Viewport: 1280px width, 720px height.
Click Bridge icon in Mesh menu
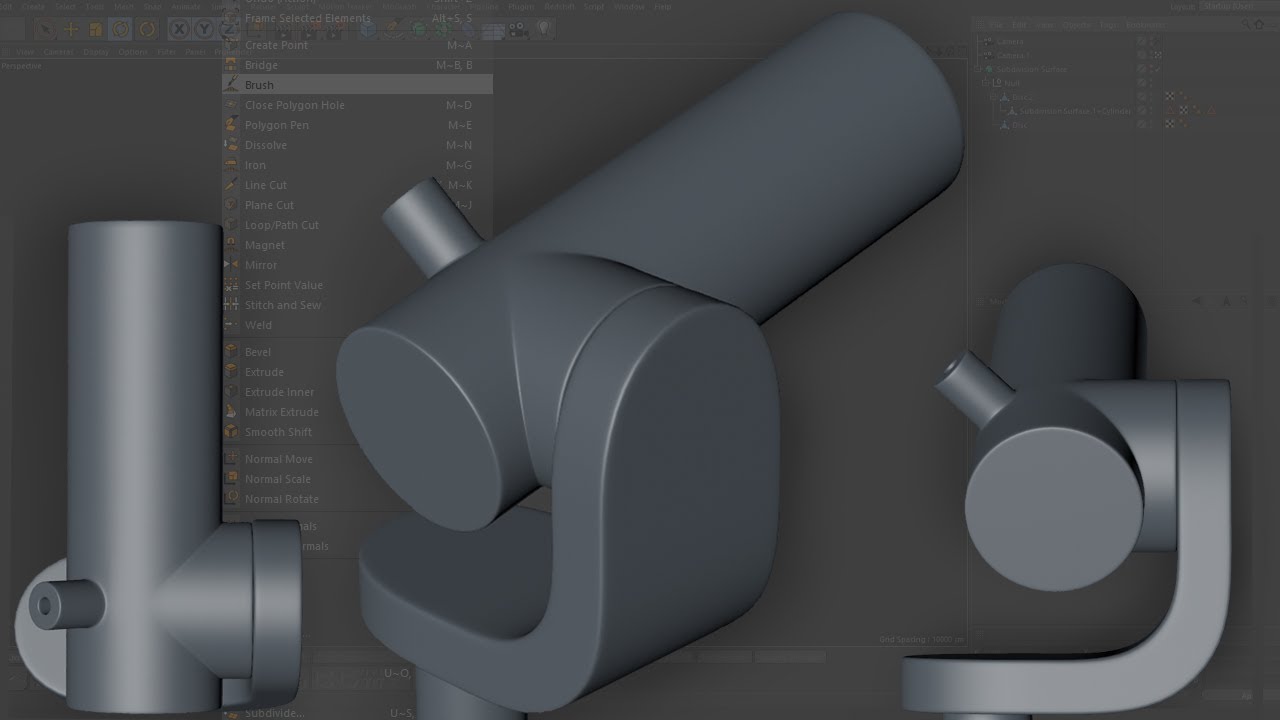coord(231,65)
